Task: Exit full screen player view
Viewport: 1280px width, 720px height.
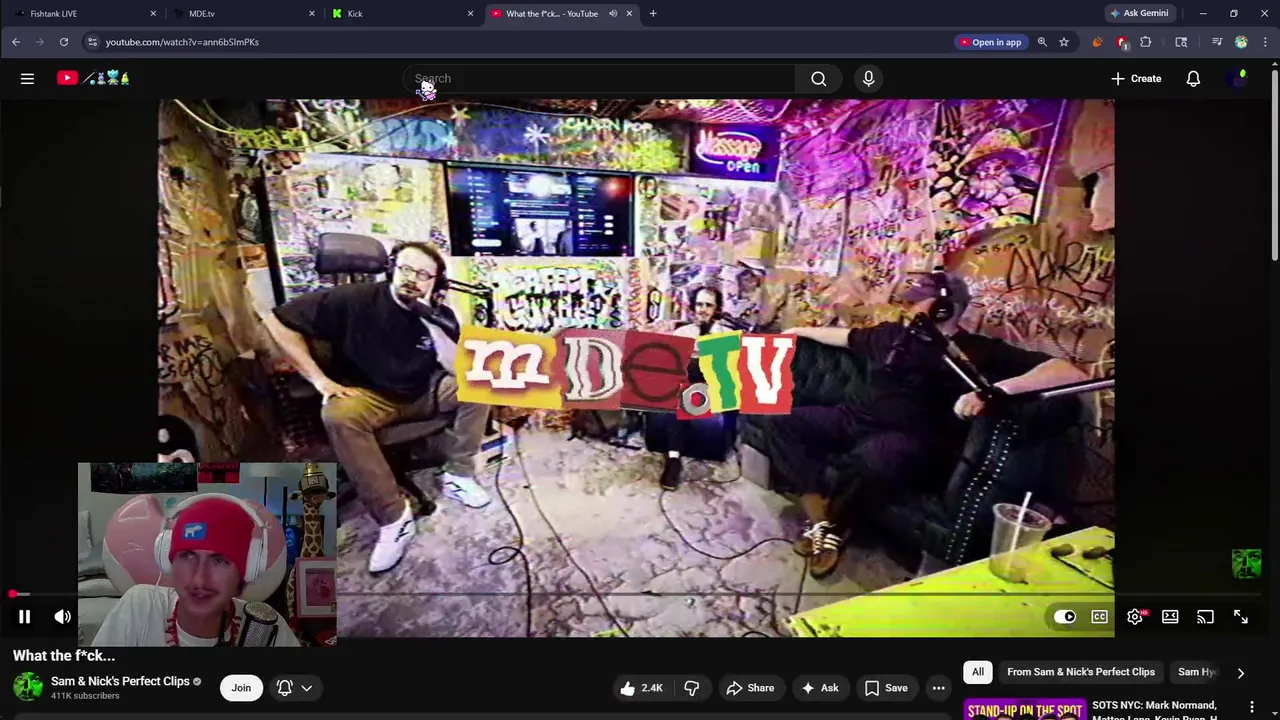Action: pos(1240,617)
